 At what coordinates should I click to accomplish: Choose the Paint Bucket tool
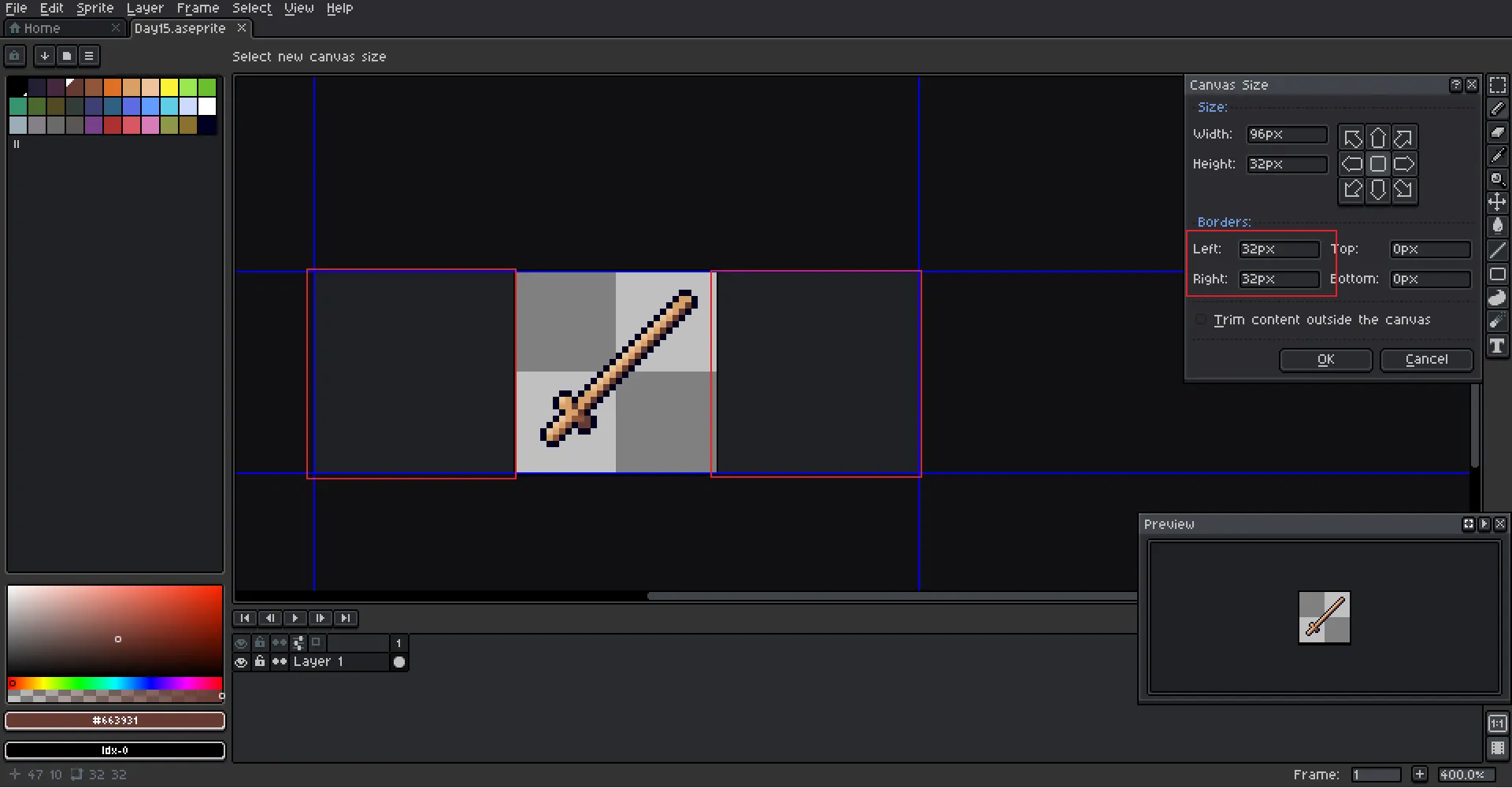1497,226
